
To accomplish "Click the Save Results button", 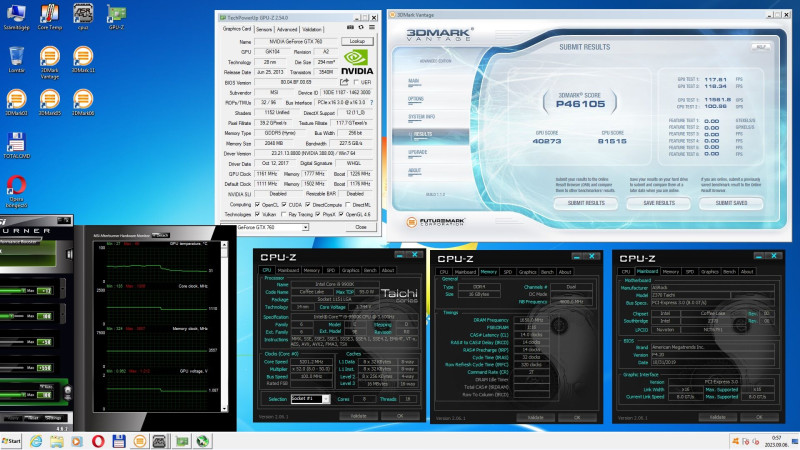I will pos(659,203).
